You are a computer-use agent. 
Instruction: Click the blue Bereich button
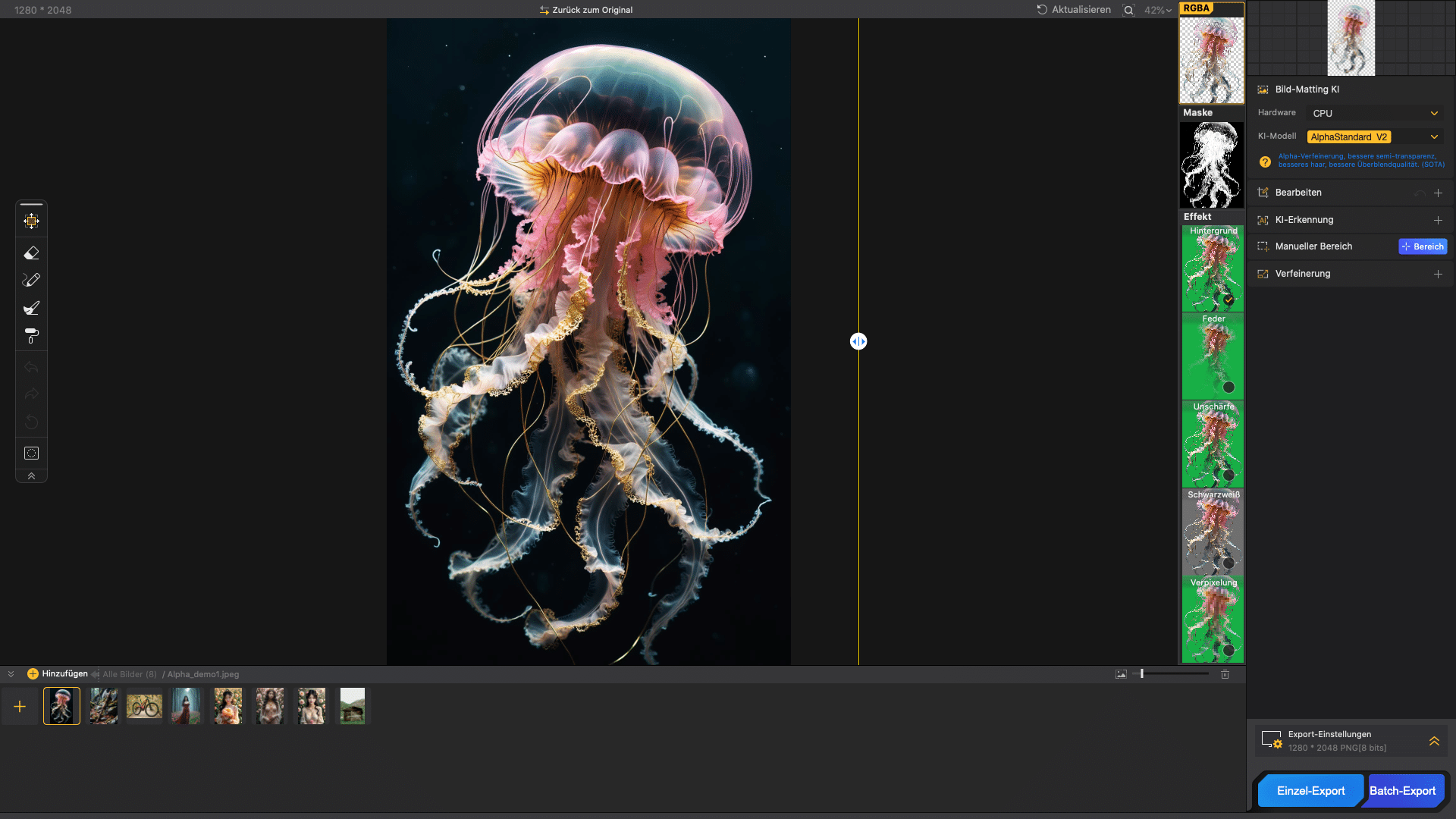pyautogui.click(x=1423, y=246)
